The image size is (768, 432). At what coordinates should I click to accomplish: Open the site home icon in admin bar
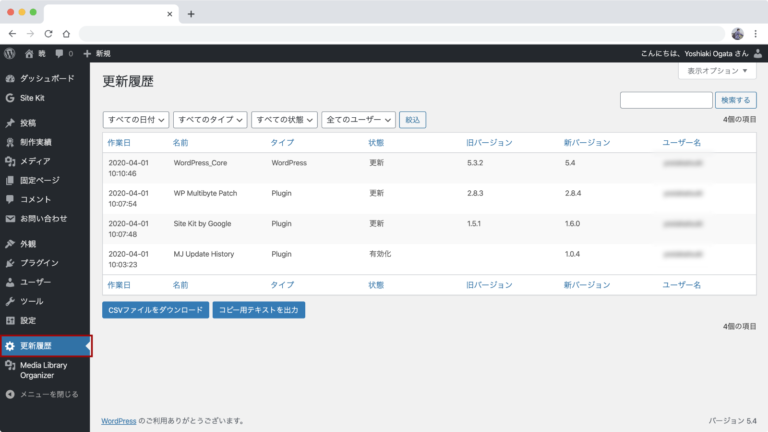pyautogui.click(x=29, y=53)
